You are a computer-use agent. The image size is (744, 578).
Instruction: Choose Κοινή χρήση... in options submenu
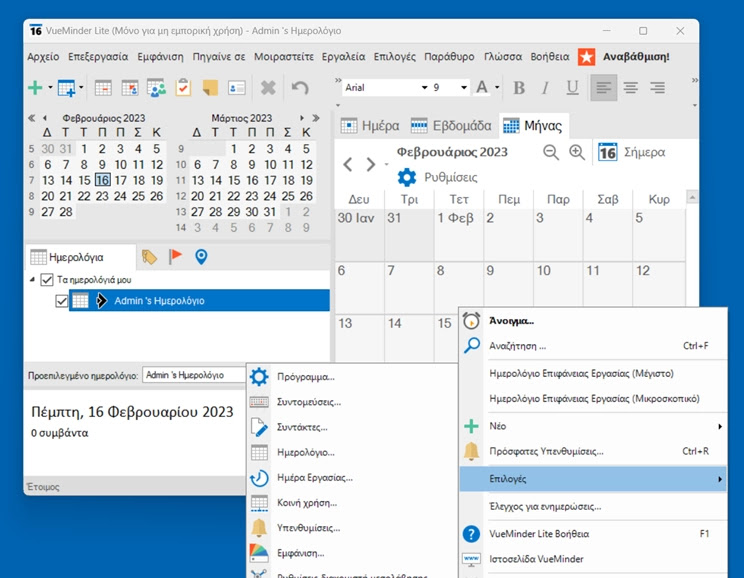coord(352,503)
